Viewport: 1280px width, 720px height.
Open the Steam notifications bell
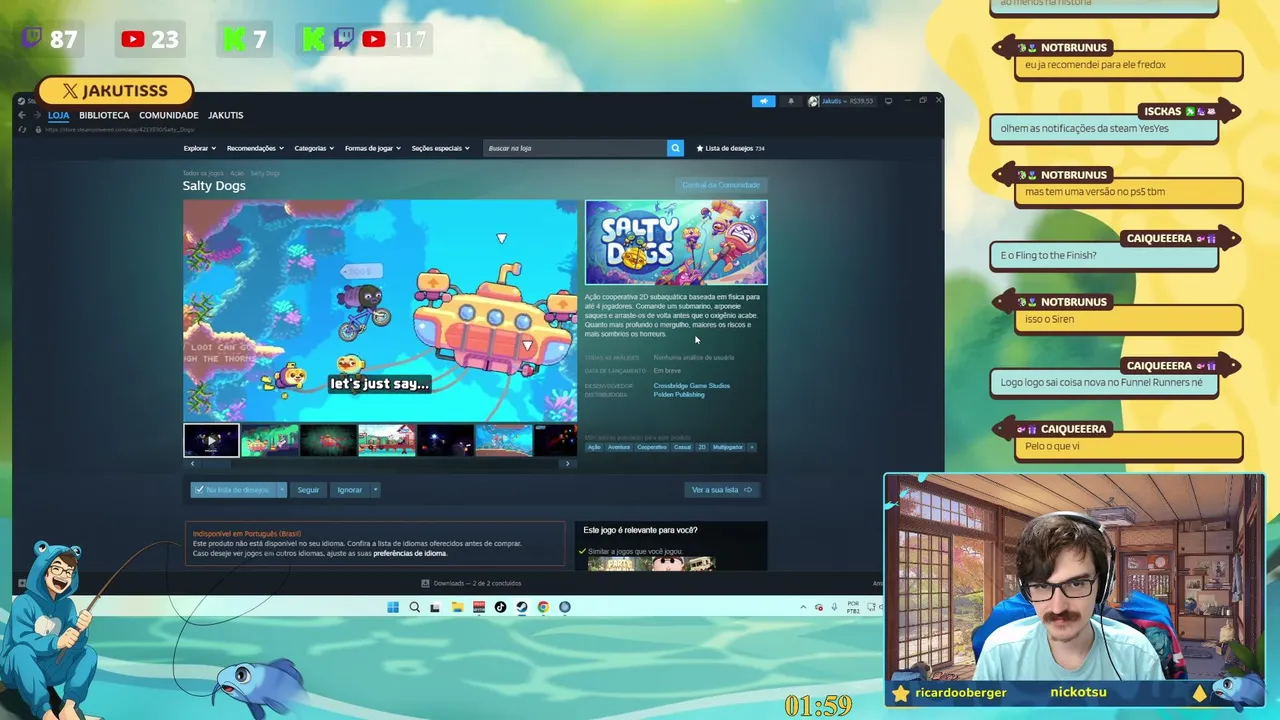[791, 101]
